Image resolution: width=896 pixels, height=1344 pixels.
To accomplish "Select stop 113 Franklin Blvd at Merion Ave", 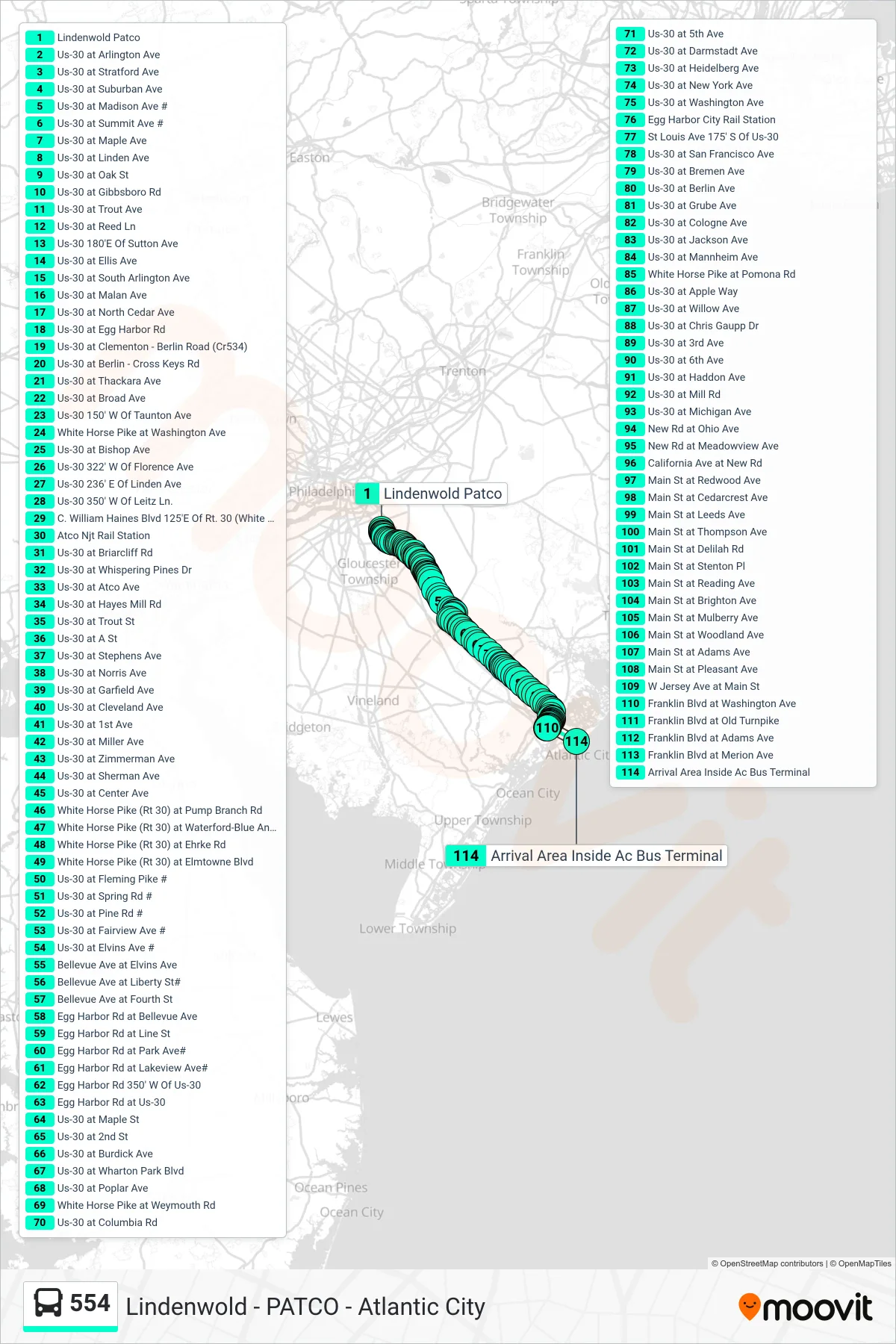I will [x=695, y=755].
